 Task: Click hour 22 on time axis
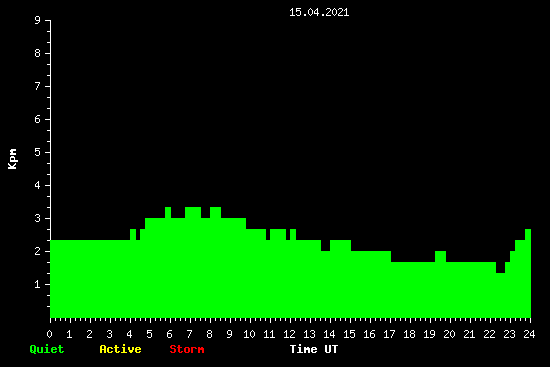(x=489, y=334)
